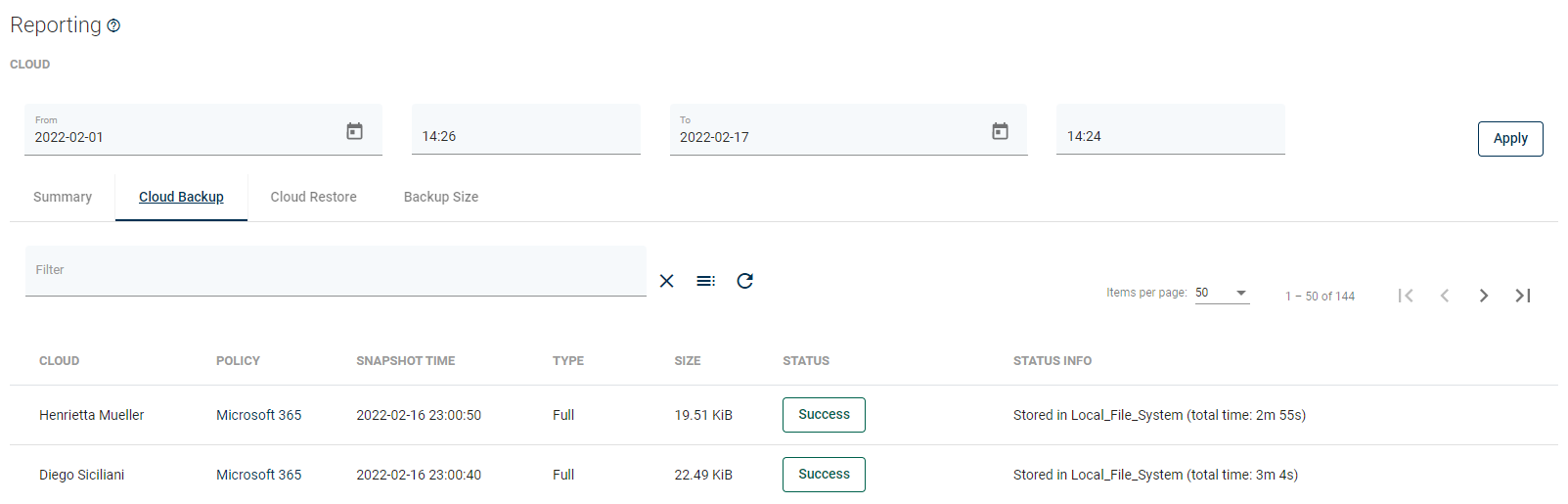Viewport: 1568px width, 504px height.
Task: Open the To date calendar picker
Action: 1000,131
